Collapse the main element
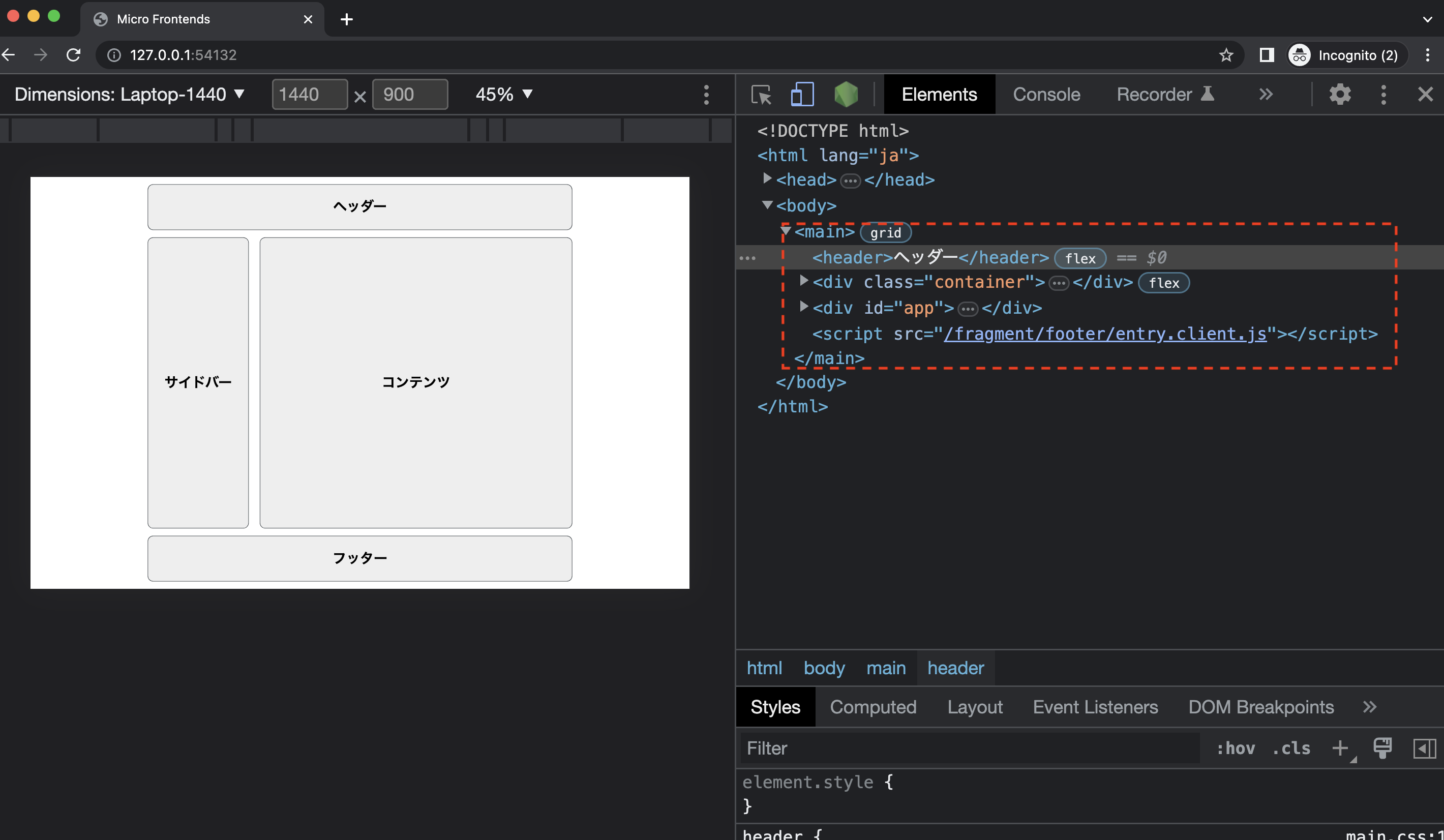The height and width of the screenshot is (840, 1444). 786,231
